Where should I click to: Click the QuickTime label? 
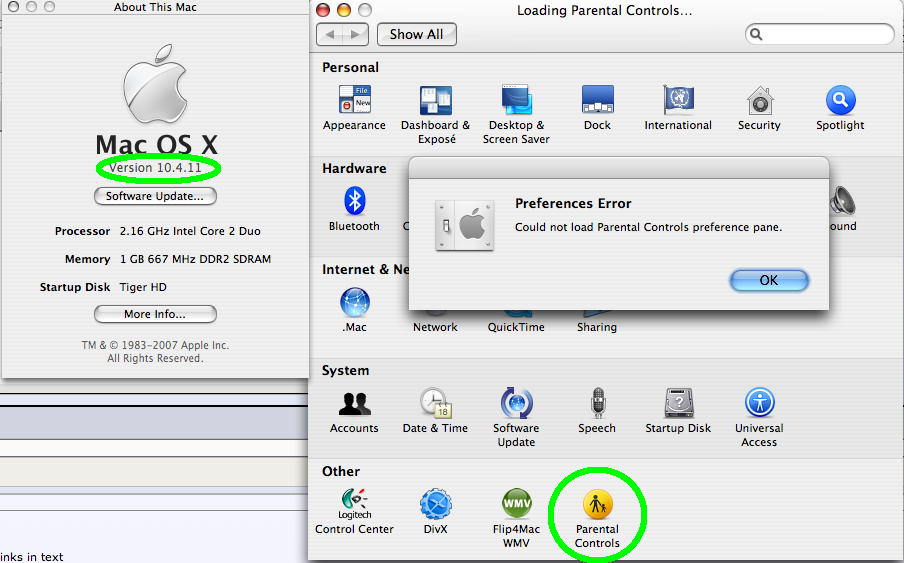click(516, 327)
